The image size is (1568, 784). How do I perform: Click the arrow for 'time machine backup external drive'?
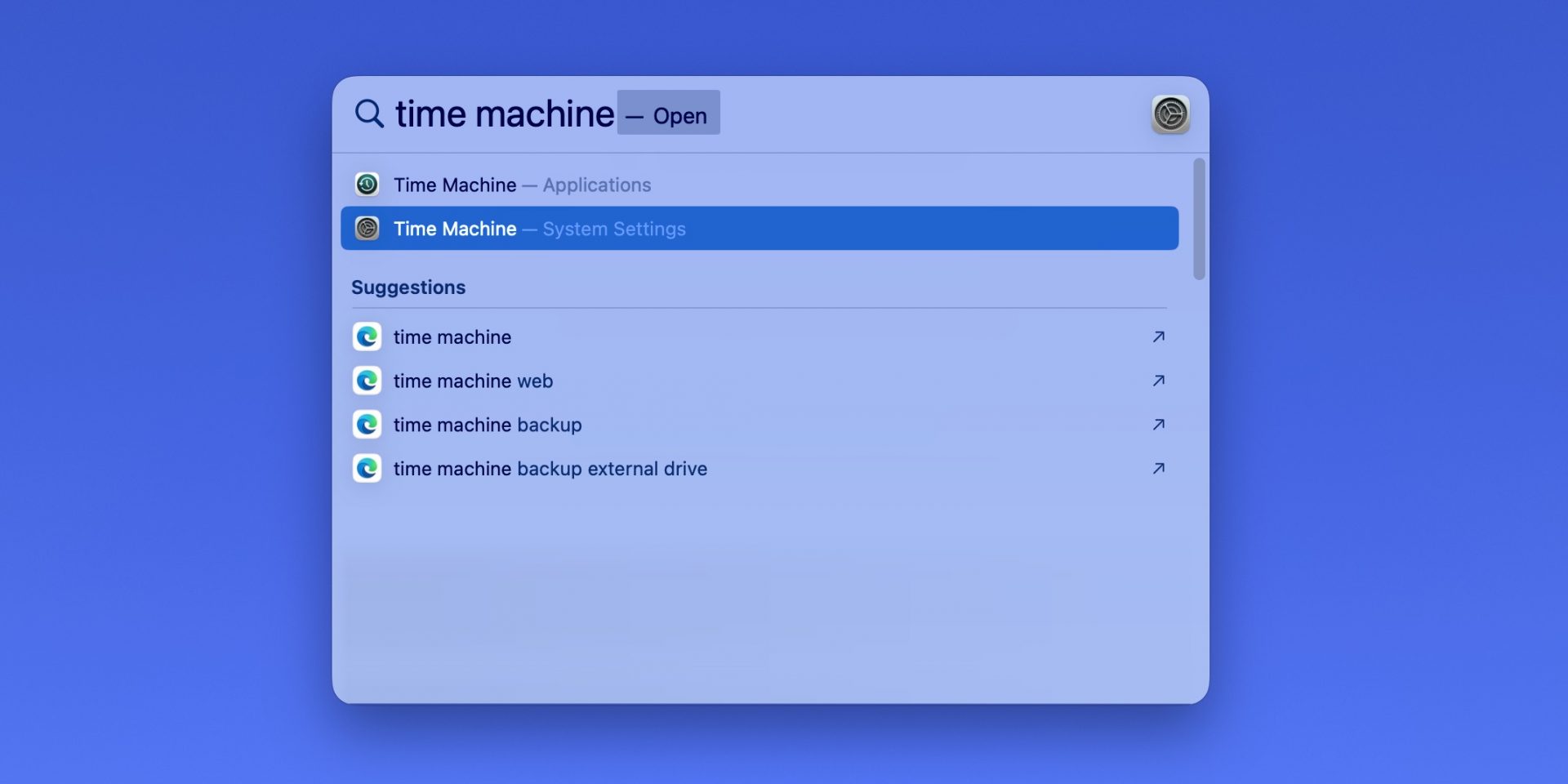(1160, 468)
